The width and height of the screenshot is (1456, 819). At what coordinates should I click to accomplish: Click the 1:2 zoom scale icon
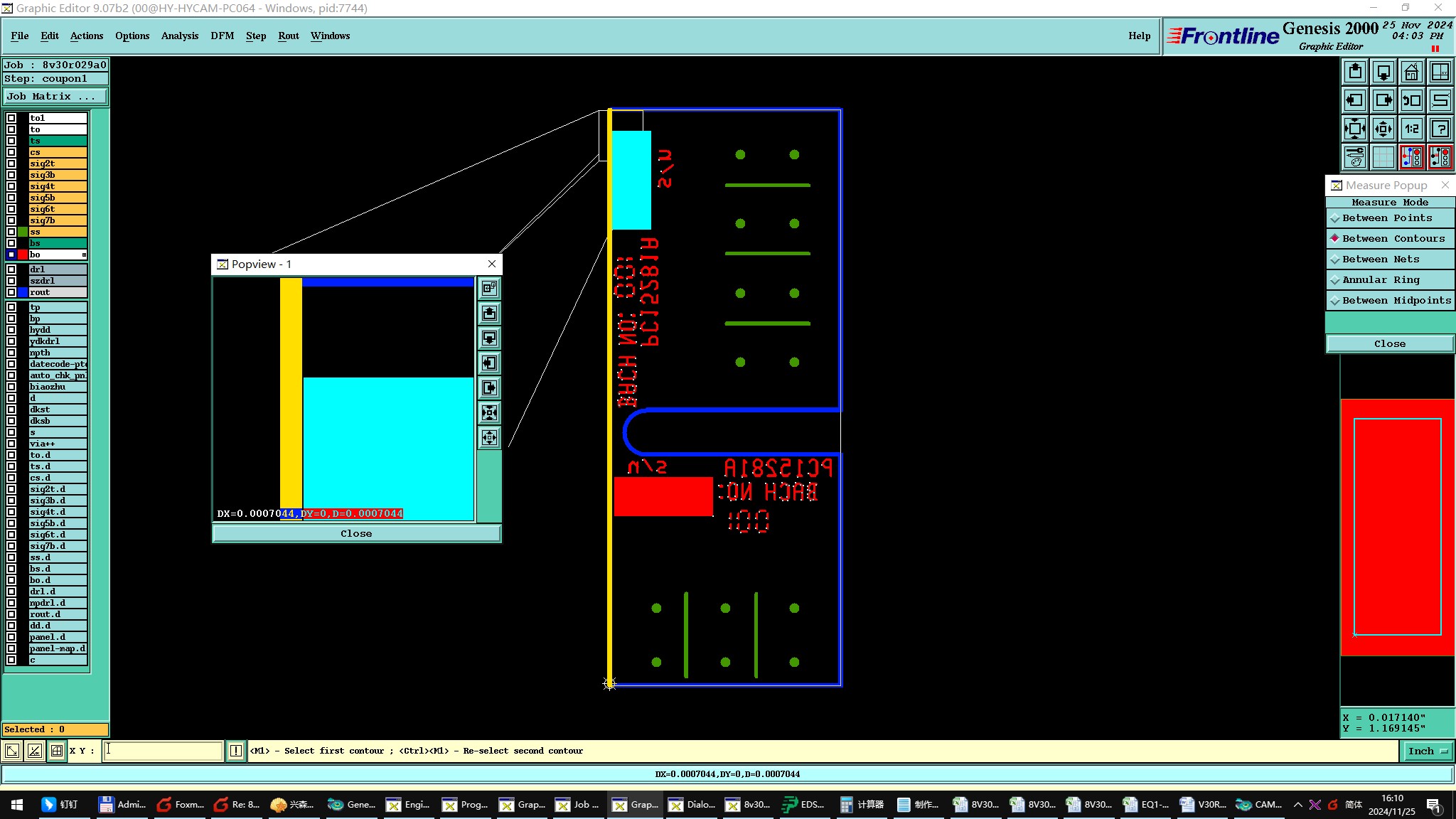(1411, 129)
